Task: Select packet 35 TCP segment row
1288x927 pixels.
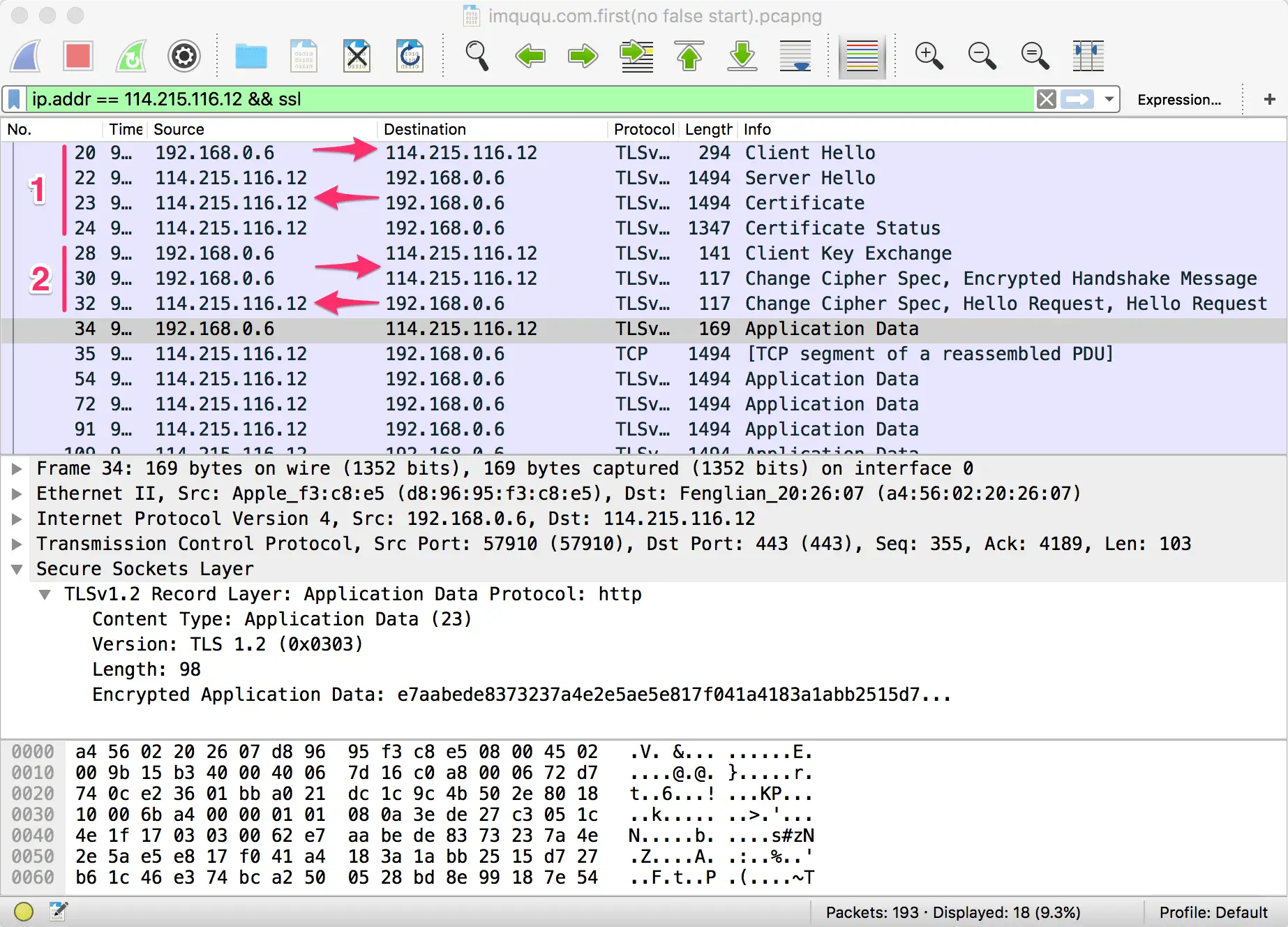Action: (x=643, y=354)
